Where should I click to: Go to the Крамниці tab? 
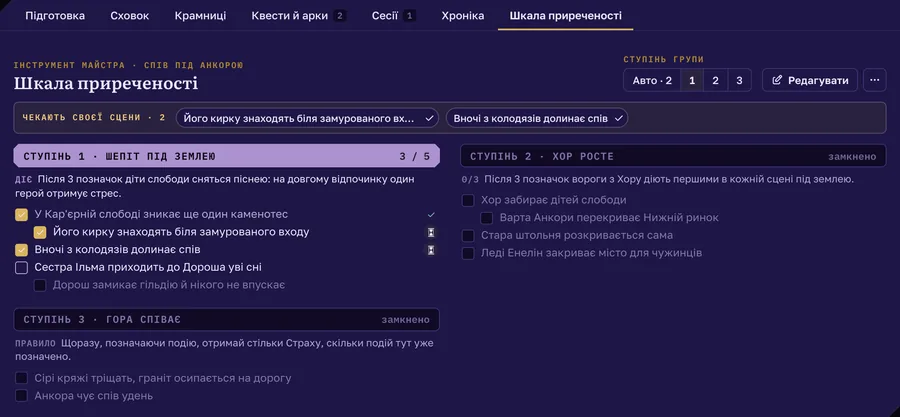200,15
